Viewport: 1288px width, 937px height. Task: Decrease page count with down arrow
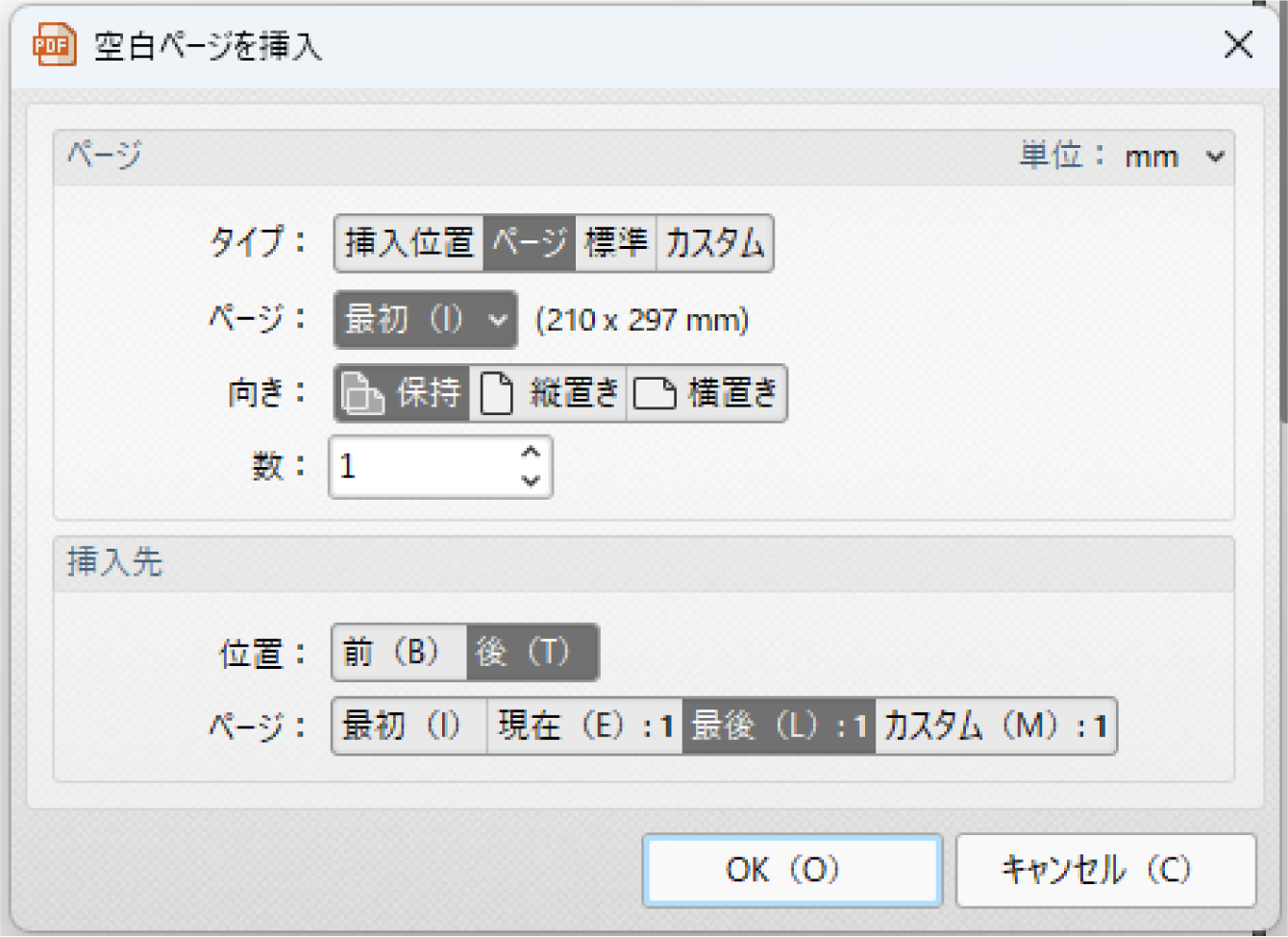pos(531,481)
